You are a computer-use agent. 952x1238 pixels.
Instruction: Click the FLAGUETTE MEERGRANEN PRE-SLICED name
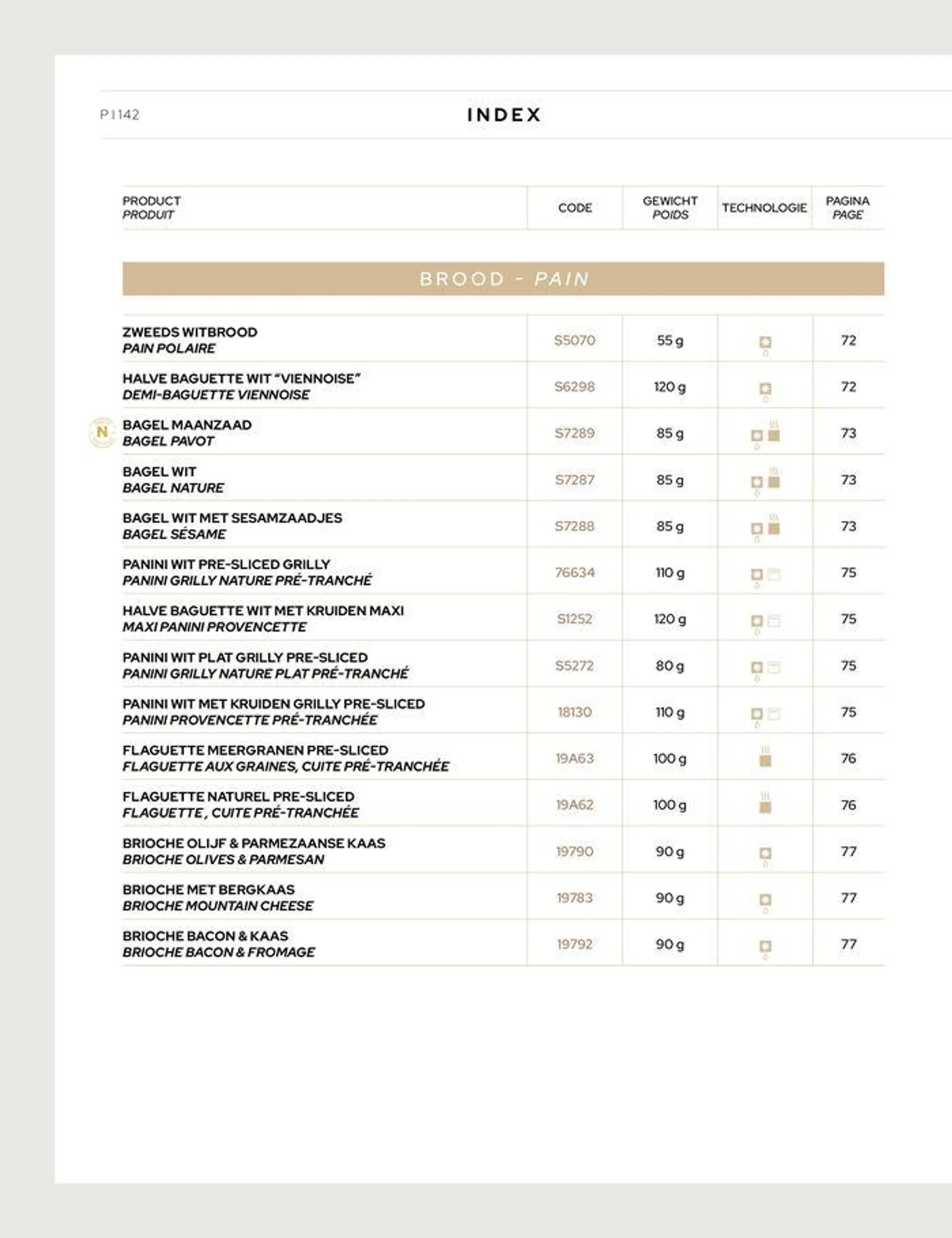click(255, 750)
